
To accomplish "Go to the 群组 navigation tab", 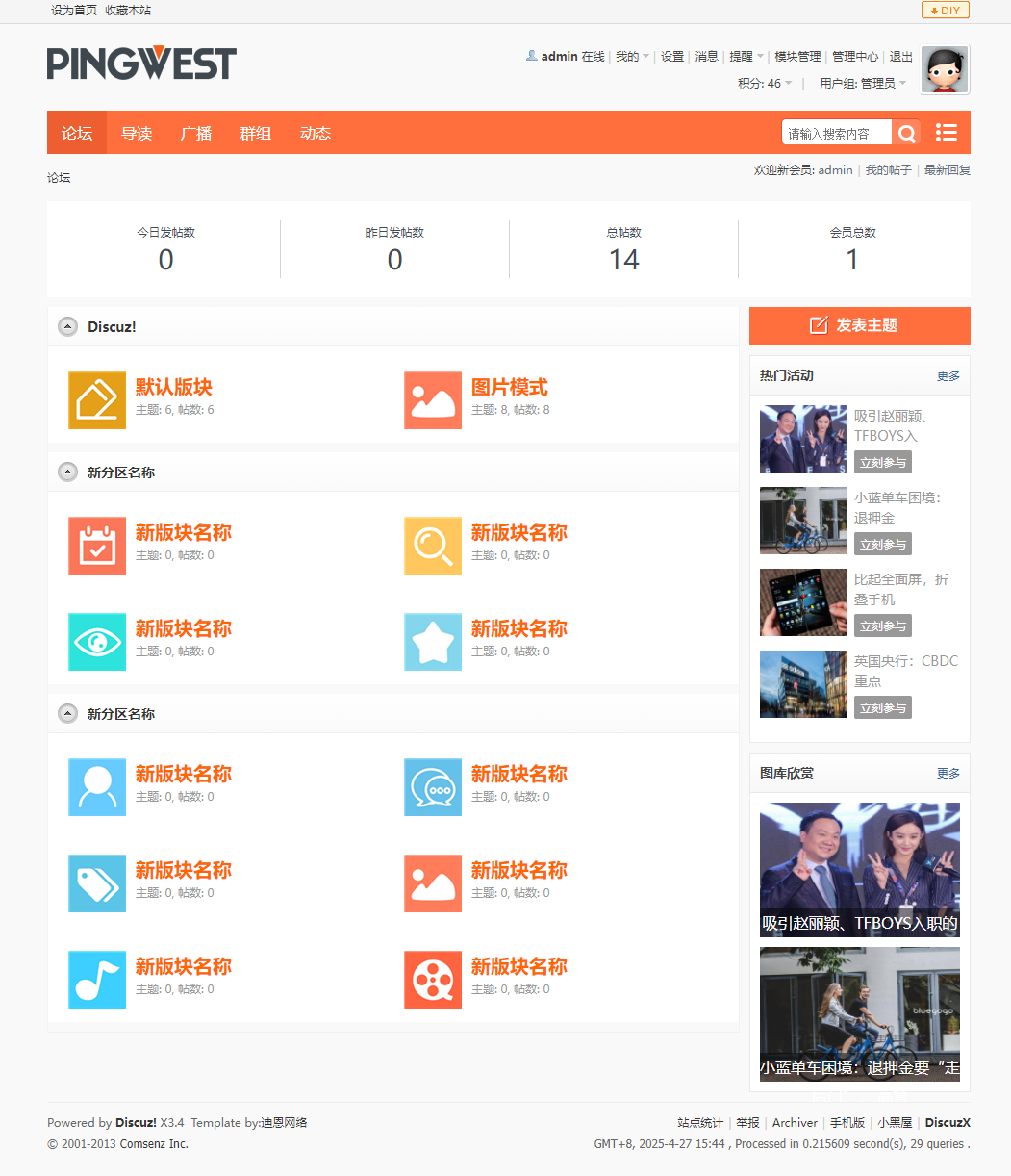I will pyautogui.click(x=256, y=134).
